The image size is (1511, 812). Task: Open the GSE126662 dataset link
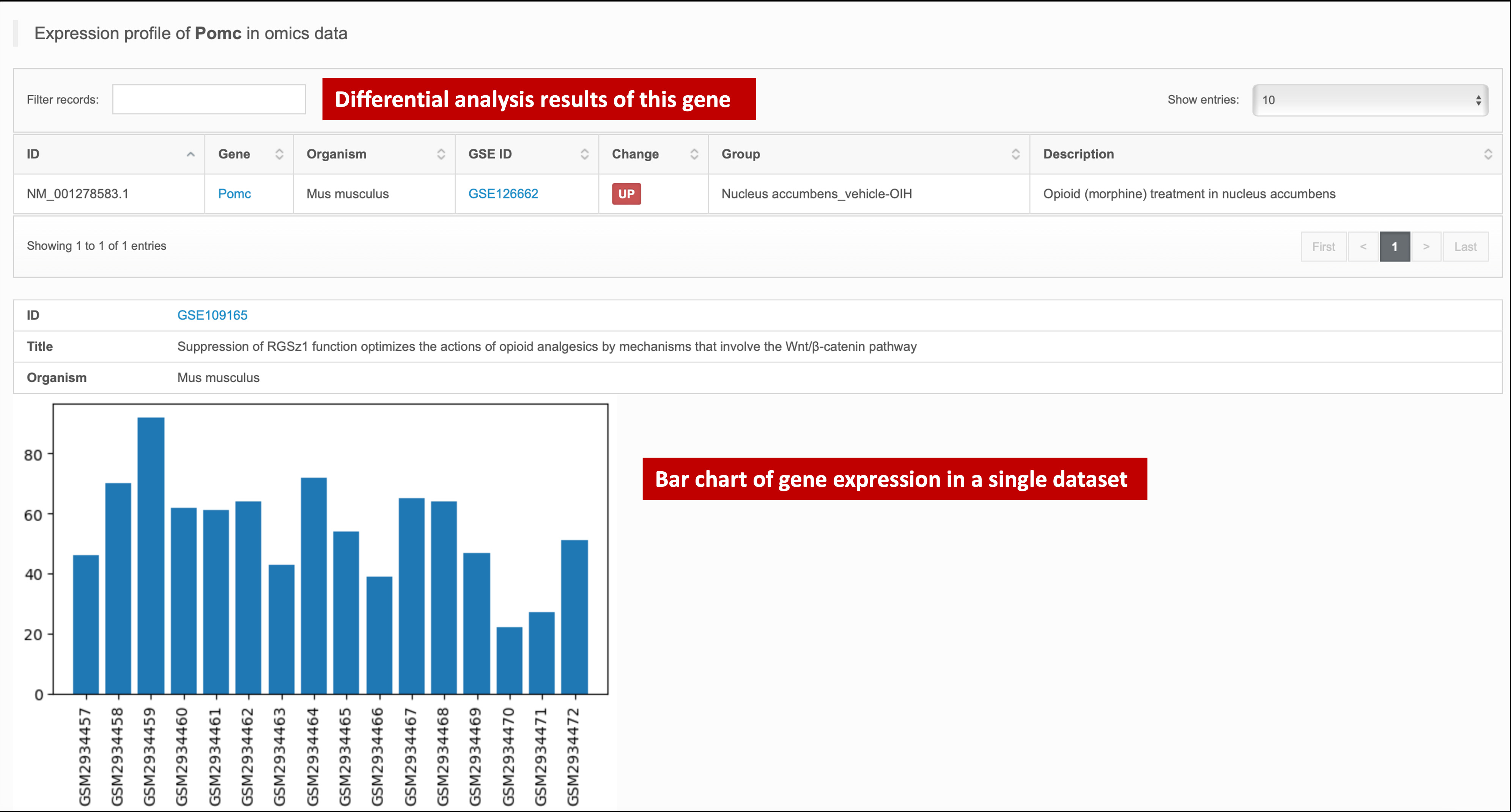(x=503, y=194)
